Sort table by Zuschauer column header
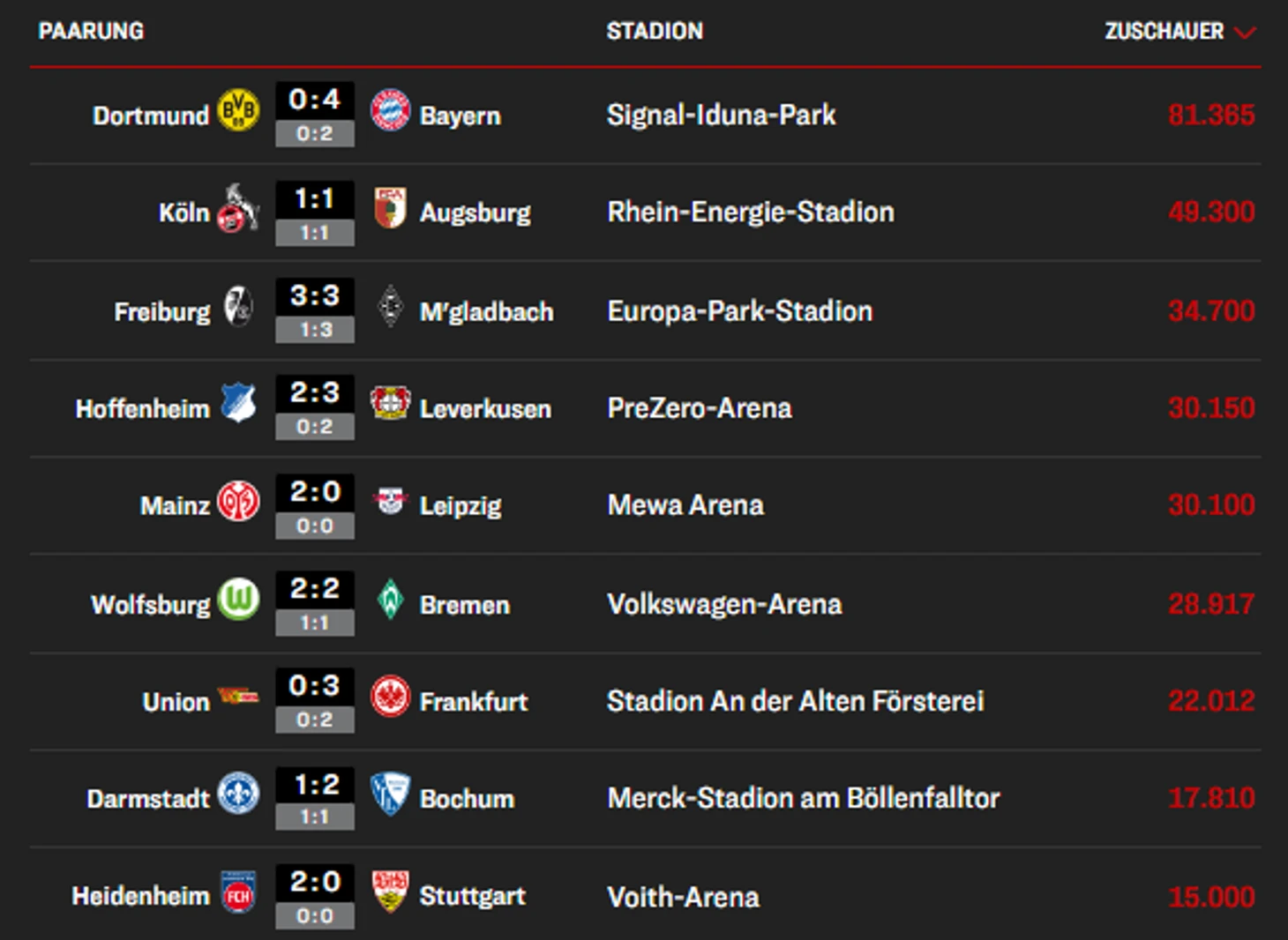Image resolution: width=1288 pixels, height=940 pixels. tap(1164, 32)
